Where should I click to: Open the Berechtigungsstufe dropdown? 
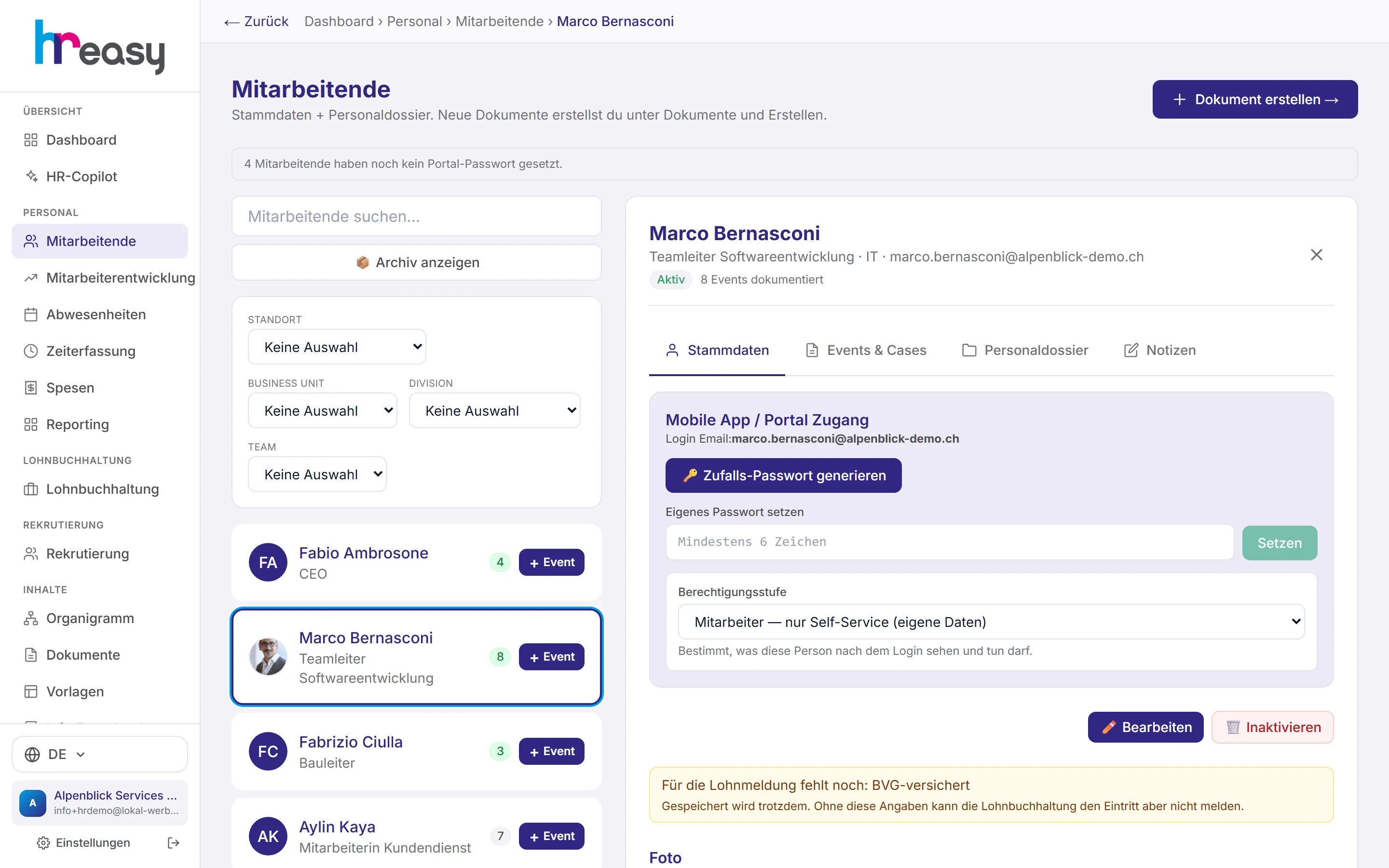coord(991,622)
